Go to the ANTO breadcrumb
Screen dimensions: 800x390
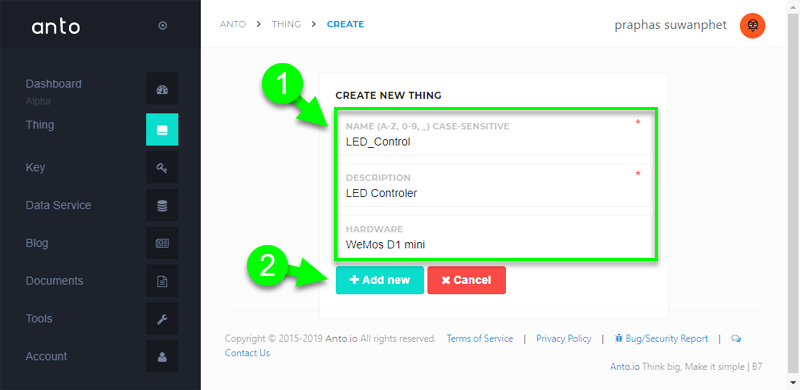(233, 24)
